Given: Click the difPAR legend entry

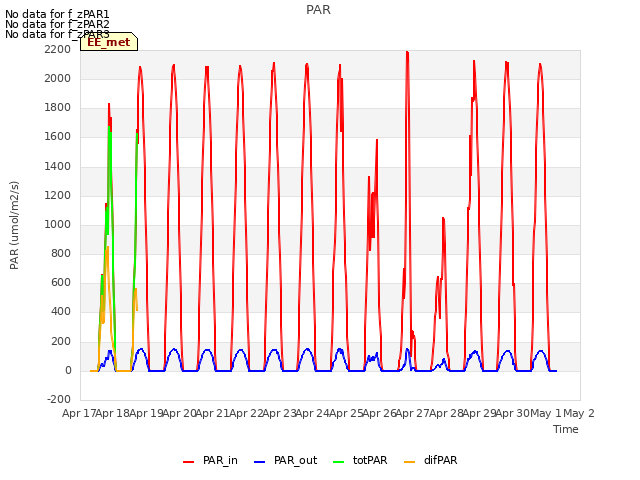Looking at the screenshot, I should (431, 461).
